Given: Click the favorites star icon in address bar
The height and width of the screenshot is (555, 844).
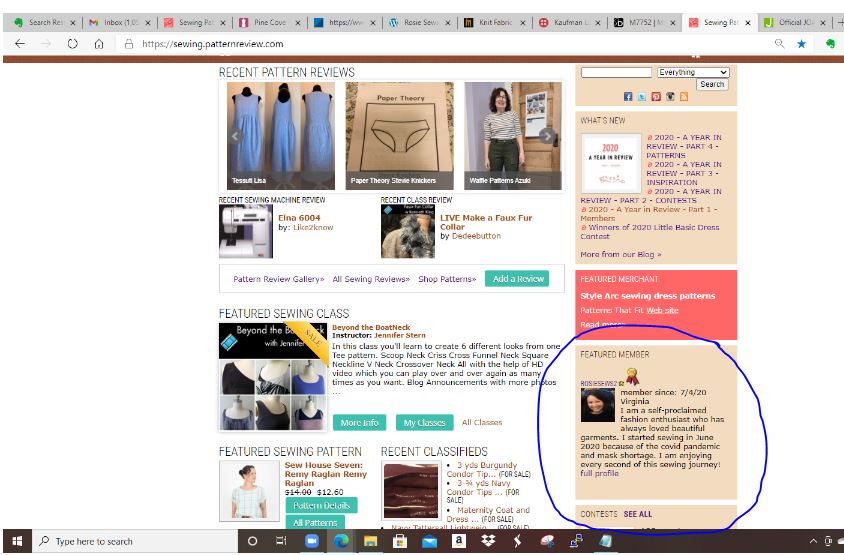Looking at the screenshot, I should (801, 44).
